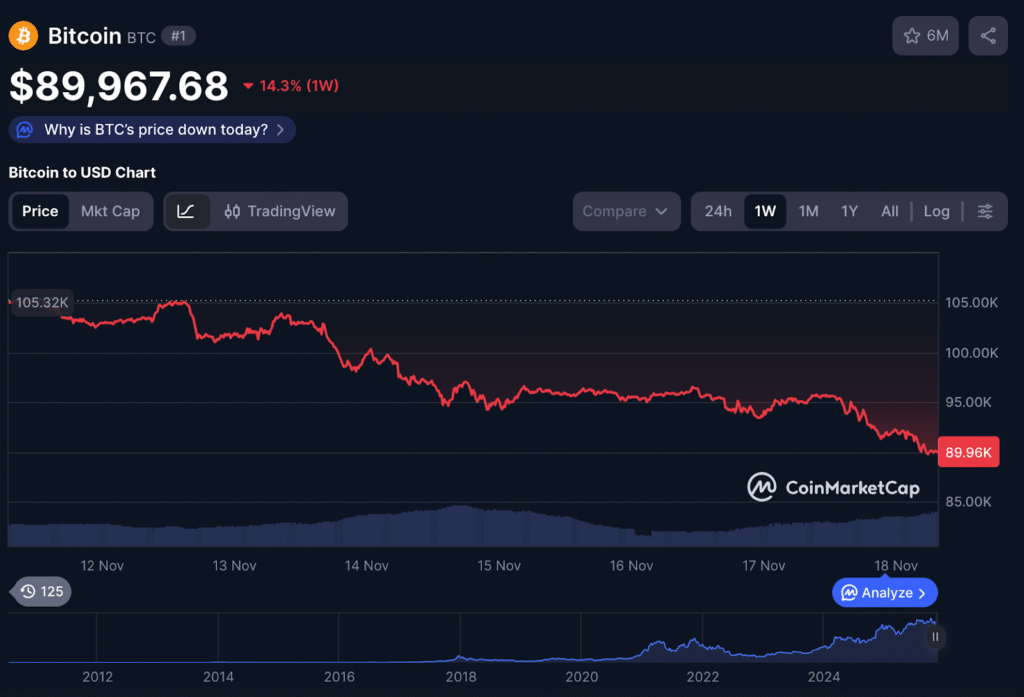Switch to line chart view icon
Viewport: 1024px width, 697px height.
pos(186,211)
